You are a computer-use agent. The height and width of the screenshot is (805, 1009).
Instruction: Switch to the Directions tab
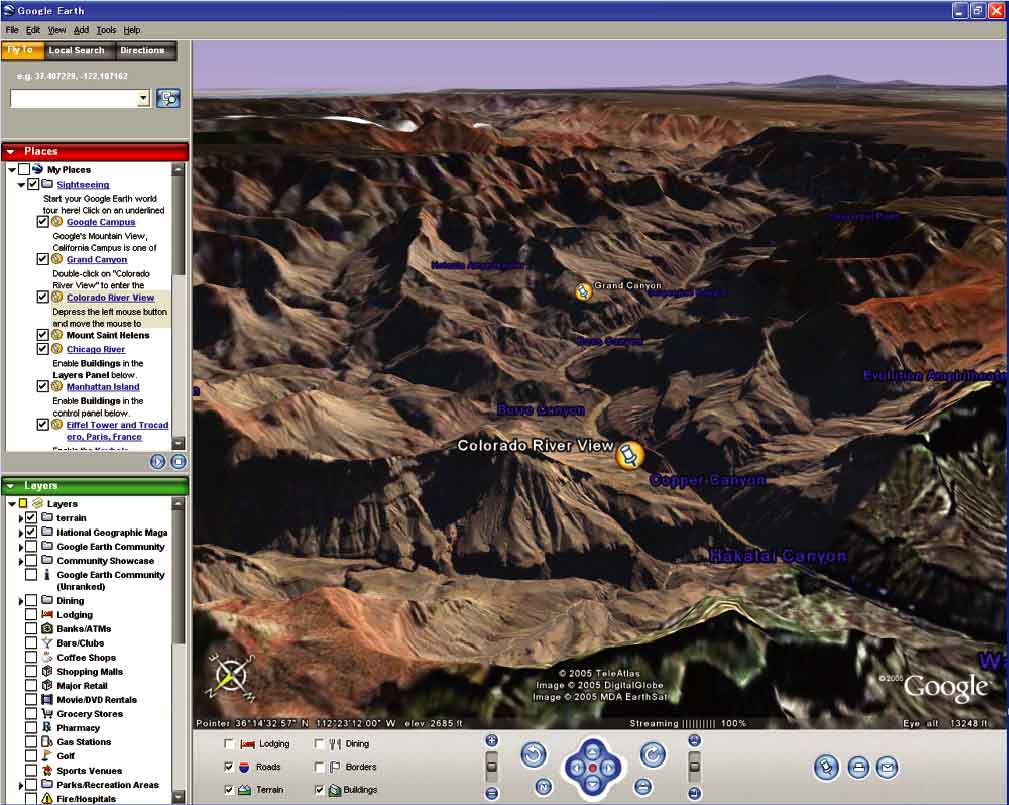tap(143, 50)
